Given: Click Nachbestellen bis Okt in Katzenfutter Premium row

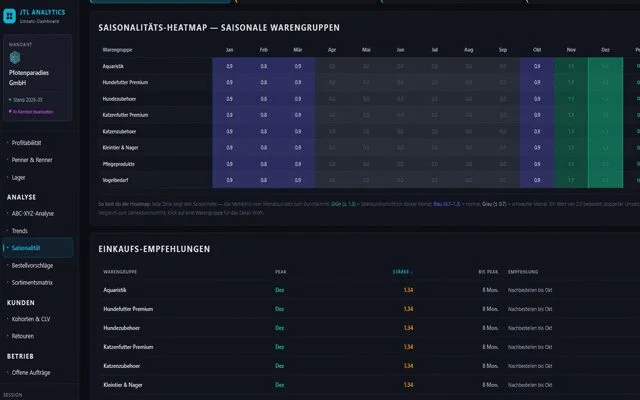Looking at the screenshot, I should pos(530,347).
